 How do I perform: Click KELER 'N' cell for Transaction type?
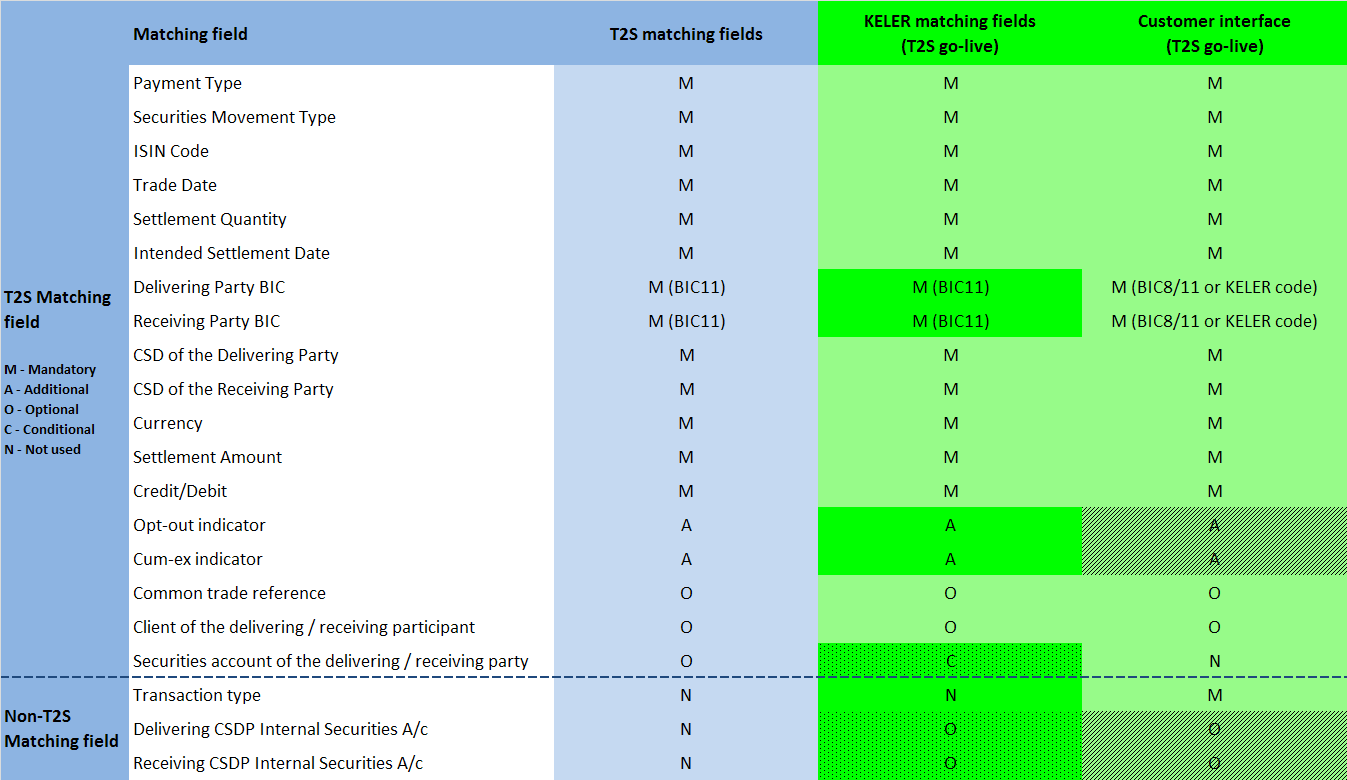click(x=950, y=695)
